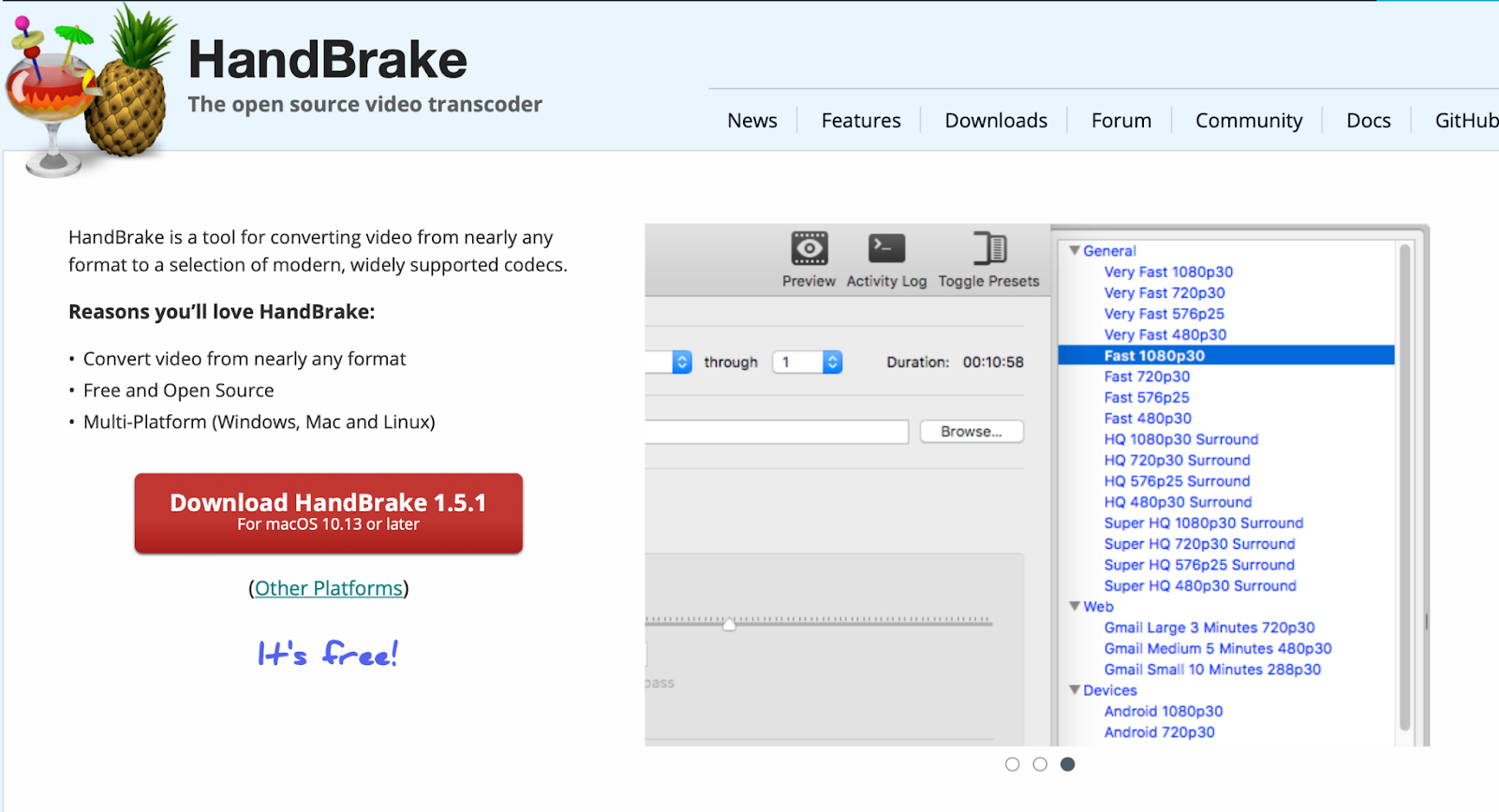Visit the Forum link in navigation
Viewport: 1499px width, 812px height.
tap(1121, 121)
